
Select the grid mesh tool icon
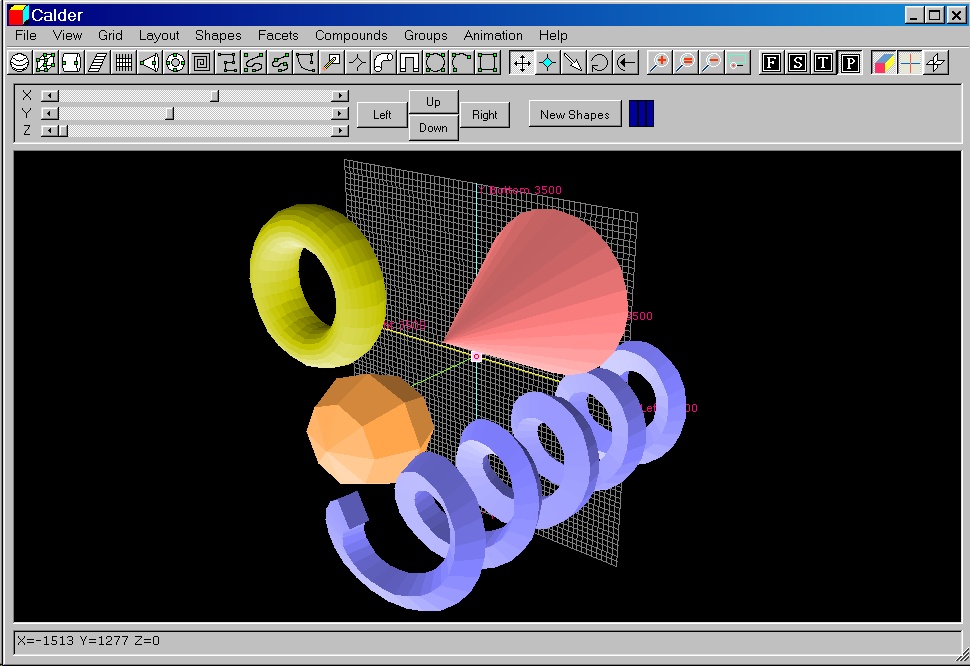pos(123,63)
